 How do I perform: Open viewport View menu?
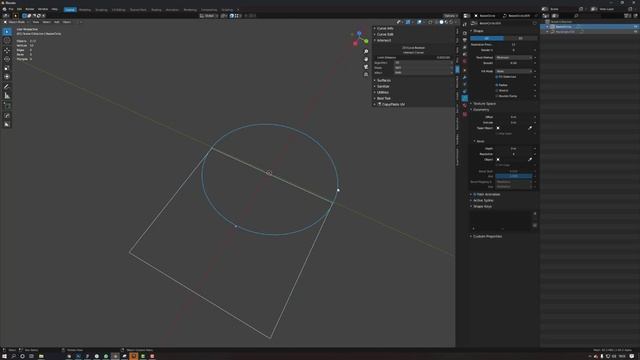[x=36, y=22]
